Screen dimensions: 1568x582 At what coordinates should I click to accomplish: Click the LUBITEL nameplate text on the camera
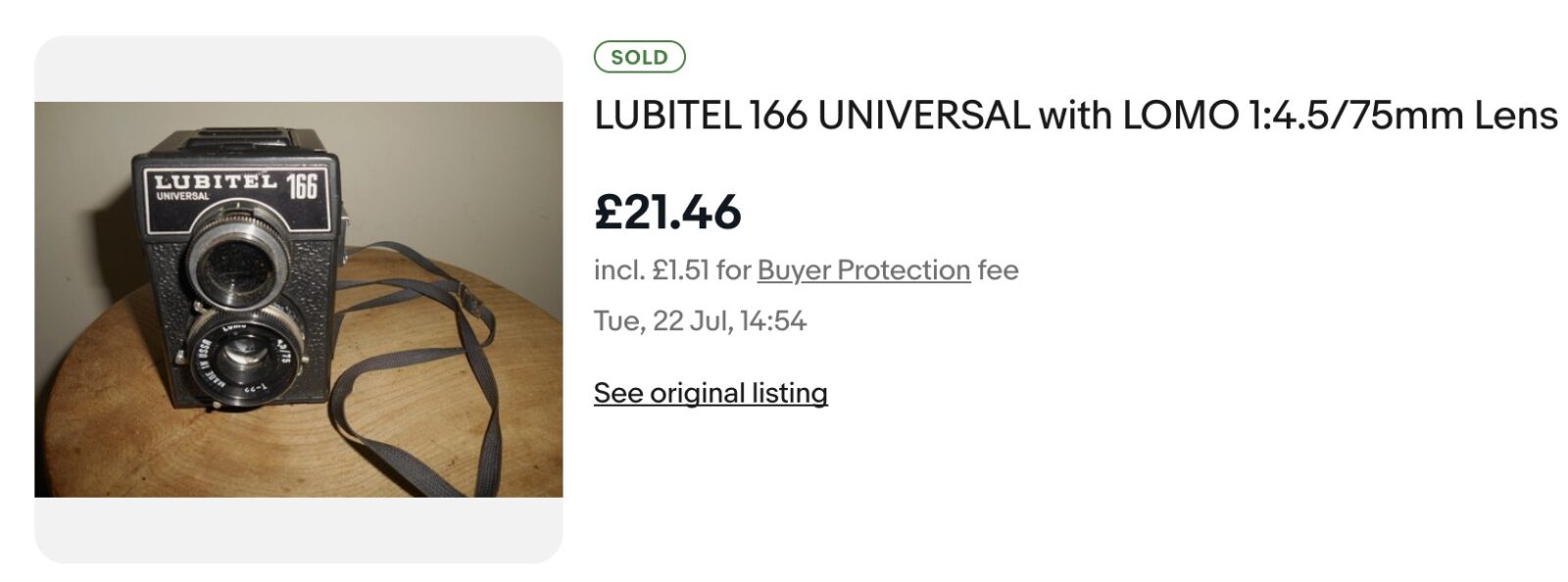[x=216, y=181]
